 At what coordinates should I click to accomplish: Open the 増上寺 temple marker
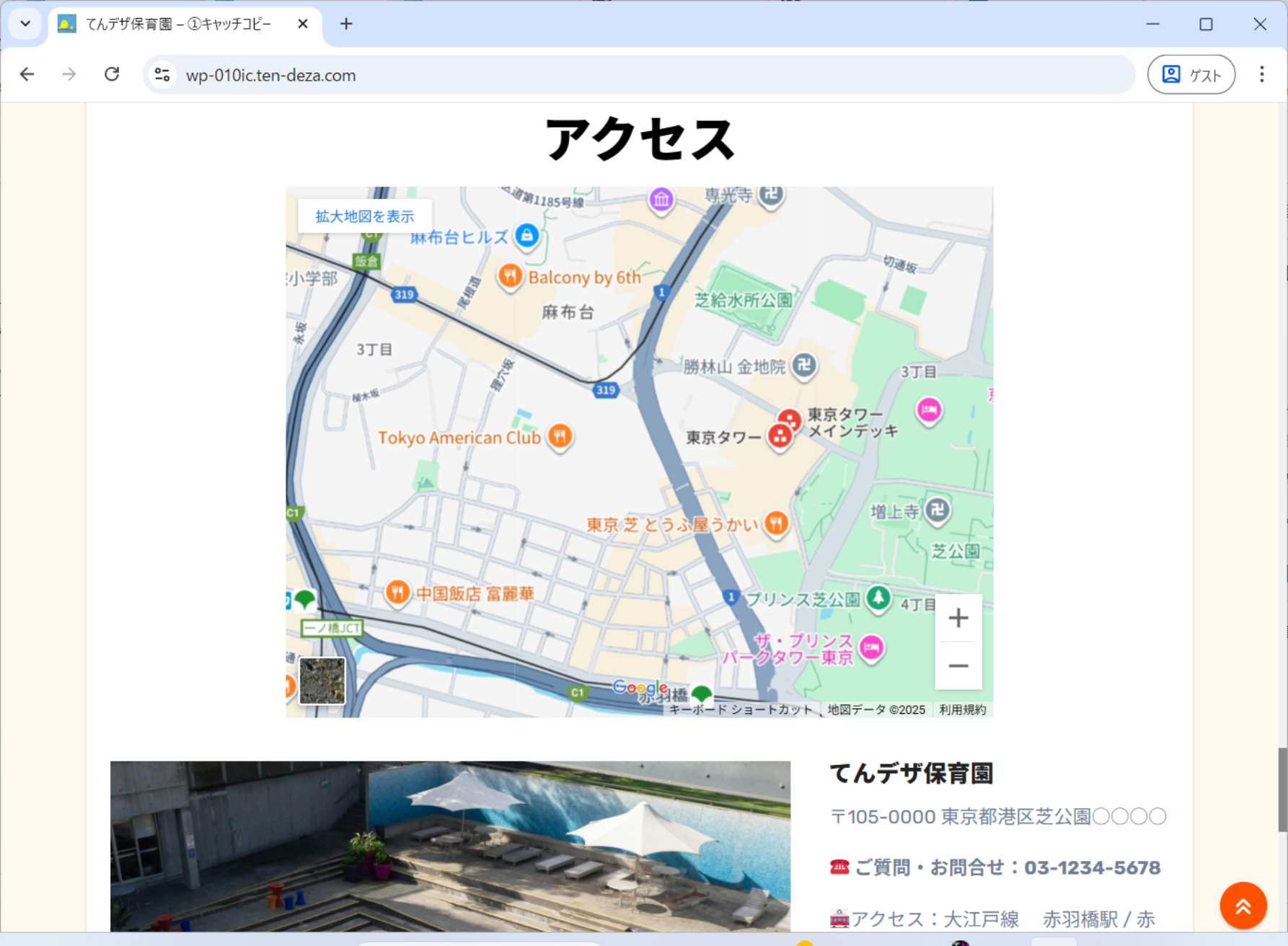(937, 510)
